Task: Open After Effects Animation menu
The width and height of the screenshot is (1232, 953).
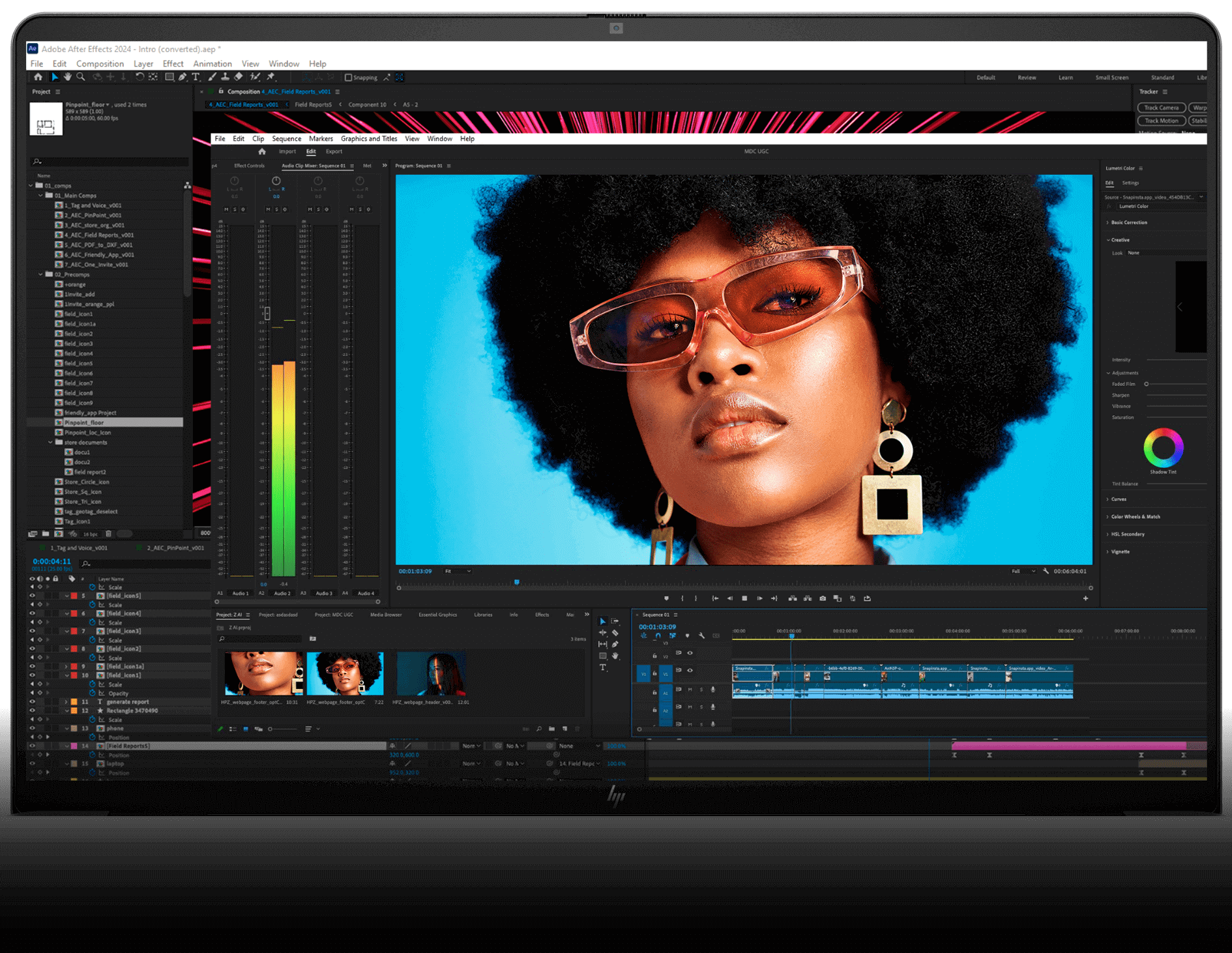Action: [x=213, y=64]
